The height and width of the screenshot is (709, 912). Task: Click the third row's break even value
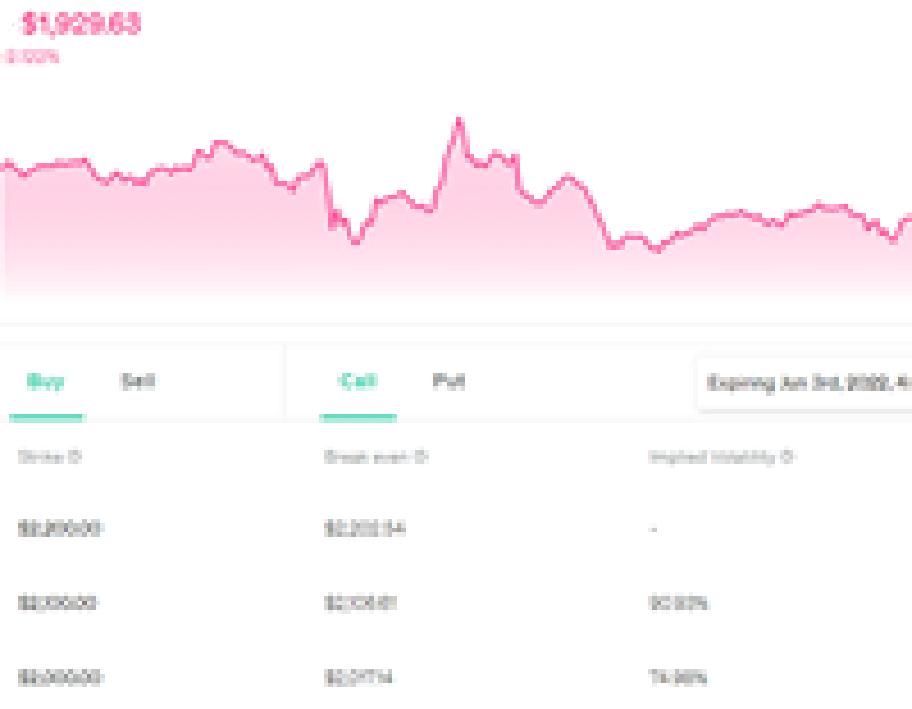click(359, 678)
